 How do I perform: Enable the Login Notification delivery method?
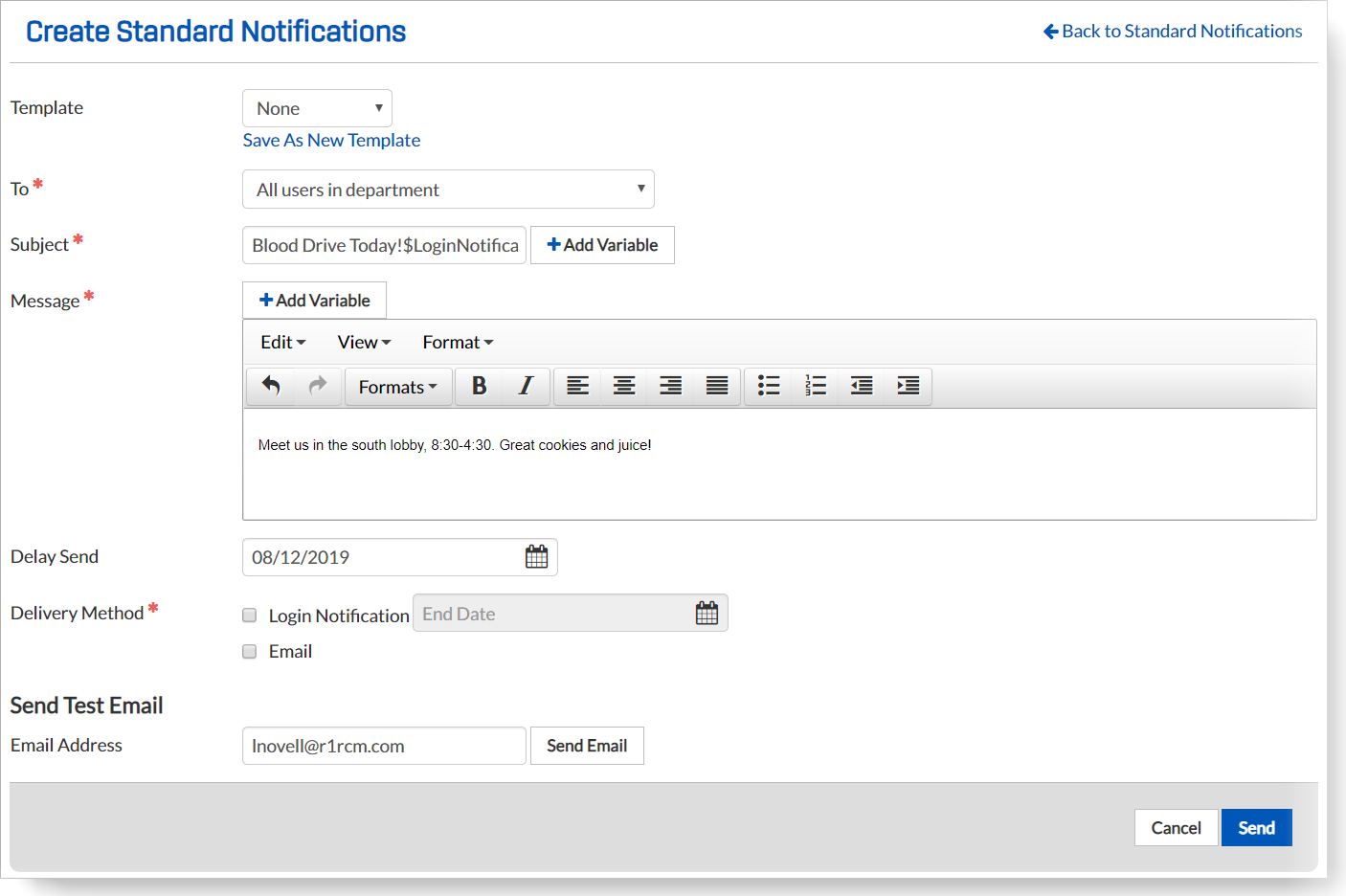(249, 616)
